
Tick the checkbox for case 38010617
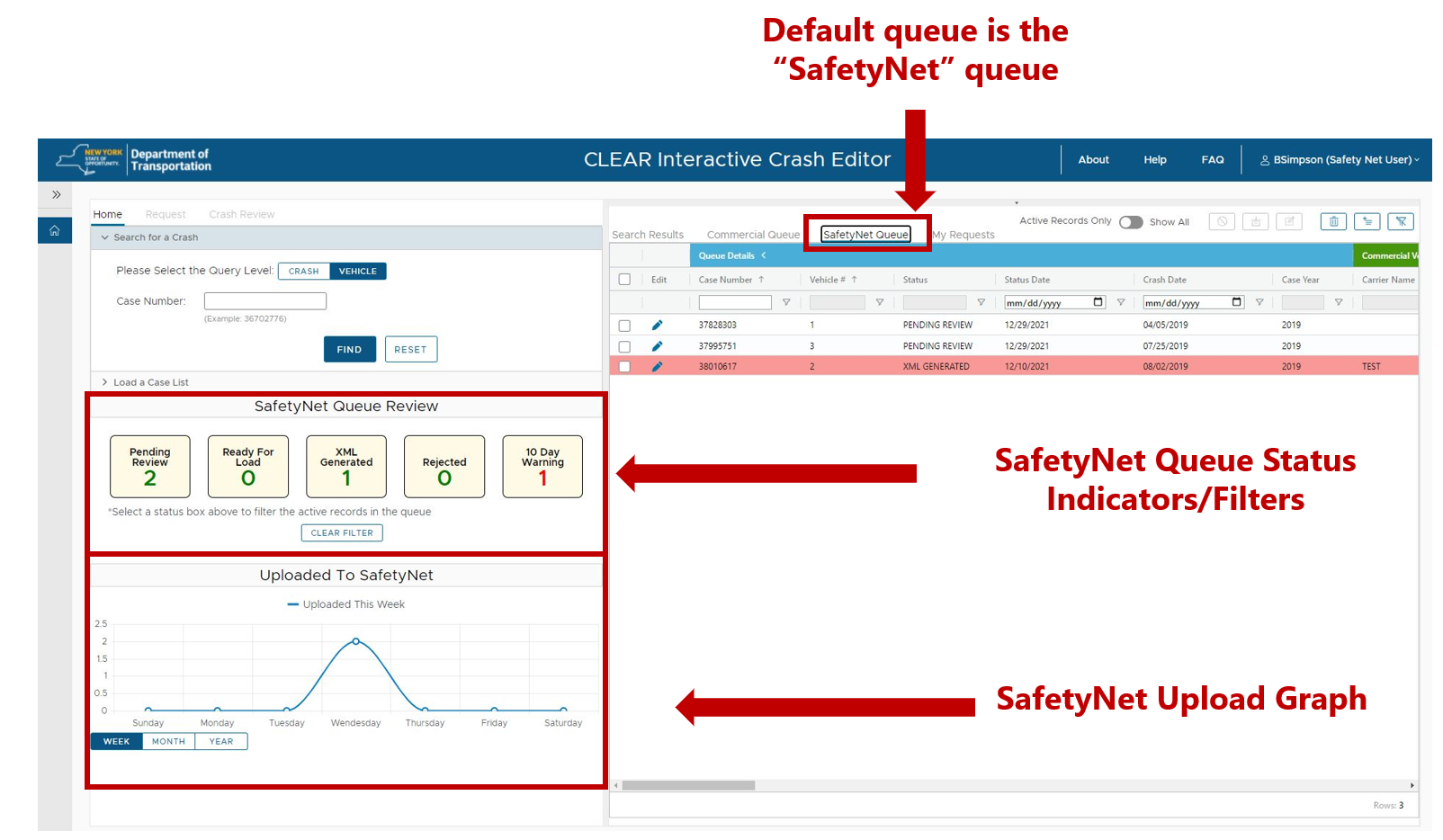click(624, 367)
